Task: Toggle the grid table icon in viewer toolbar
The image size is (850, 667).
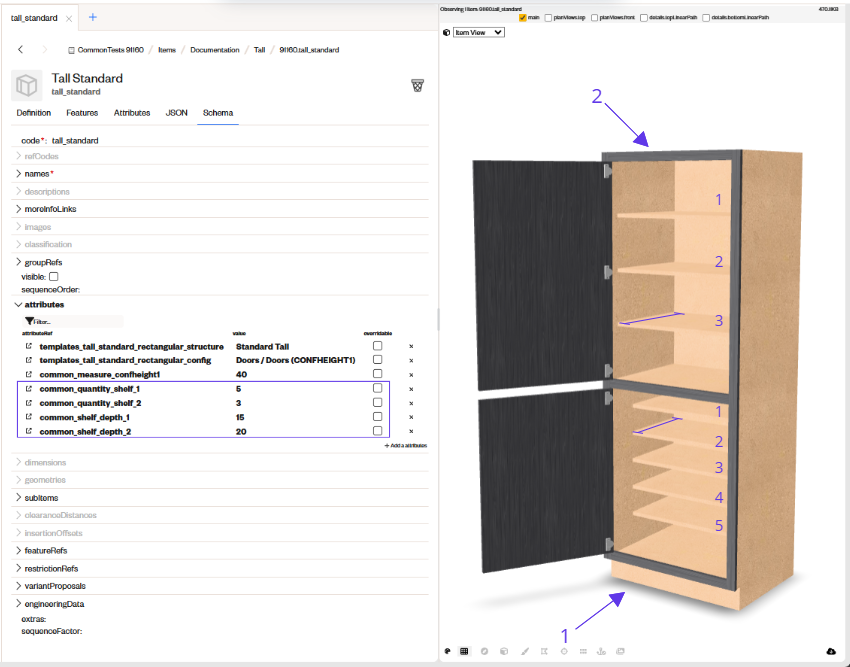Action: coord(464,651)
